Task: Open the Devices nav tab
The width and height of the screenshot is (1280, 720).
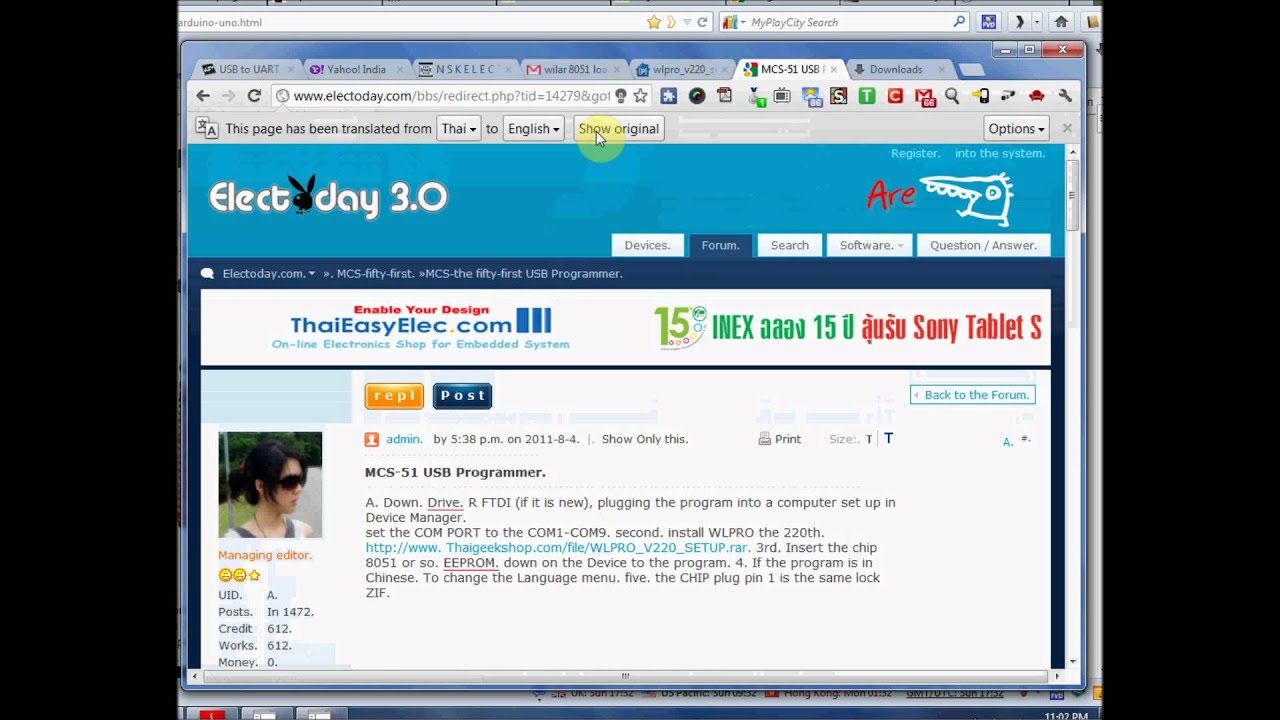Action: pos(648,245)
